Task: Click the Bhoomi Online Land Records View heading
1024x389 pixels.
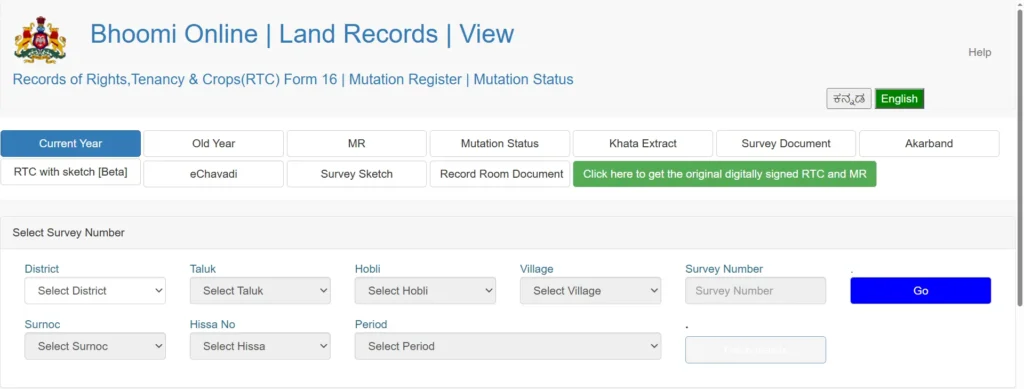Action: (x=302, y=34)
